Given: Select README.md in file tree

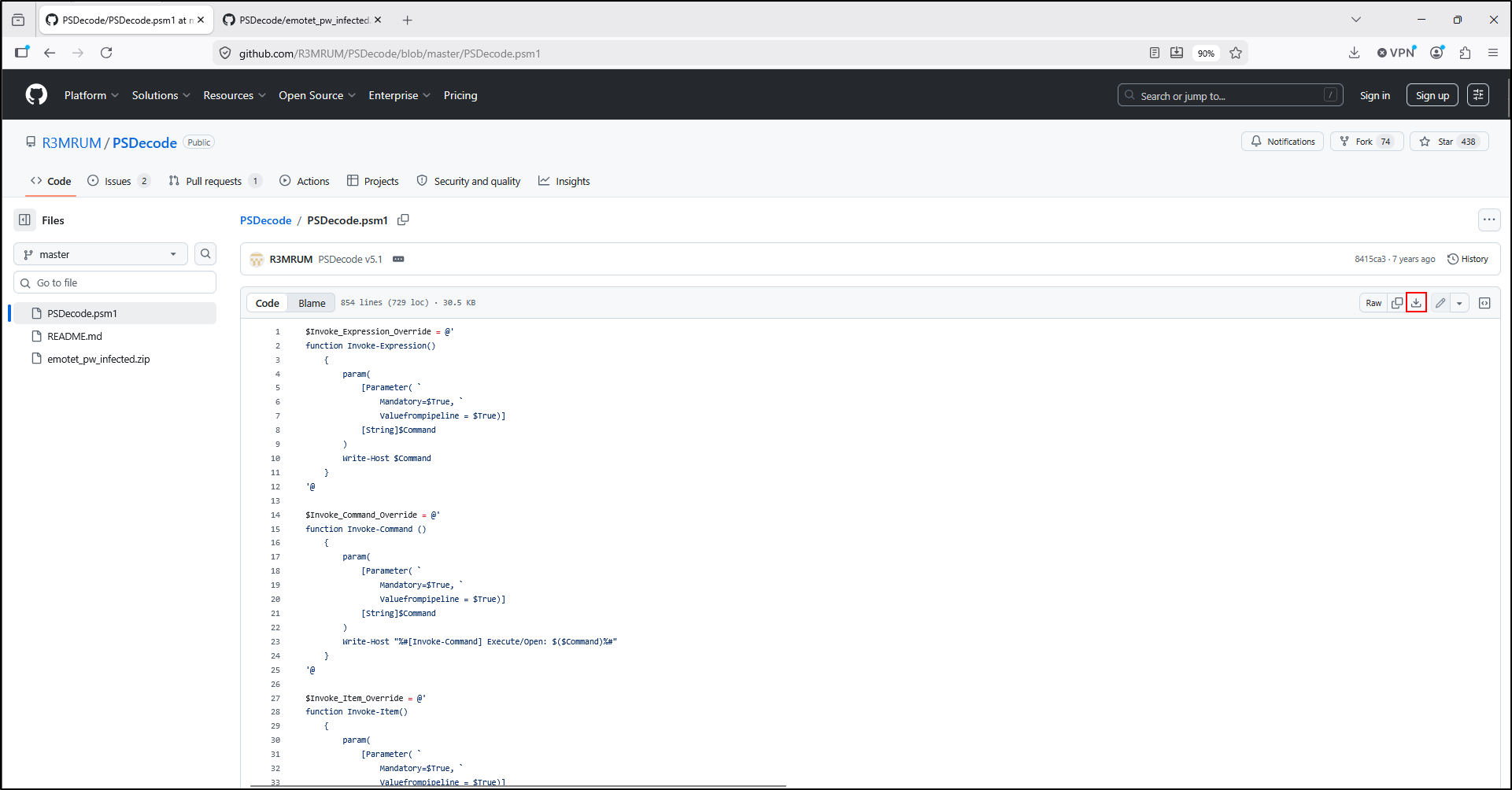Looking at the screenshot, I should 113,336.
